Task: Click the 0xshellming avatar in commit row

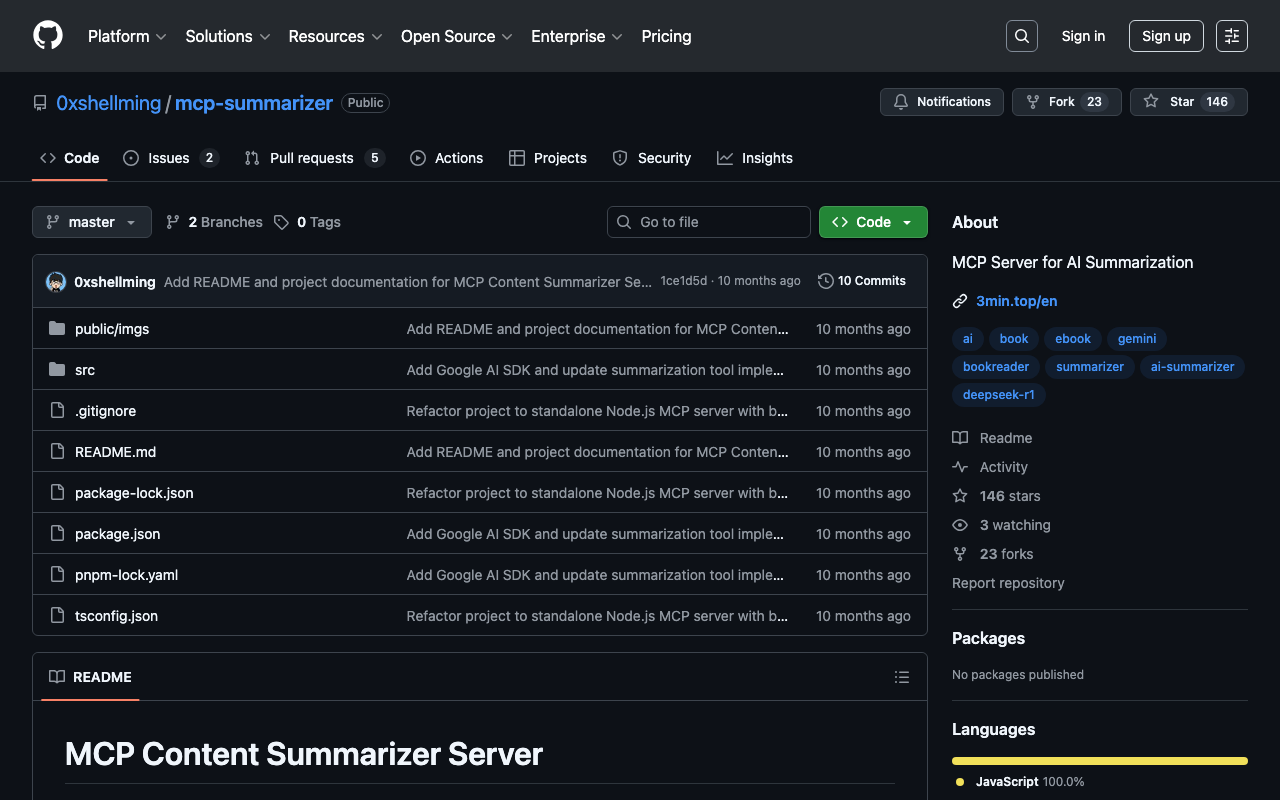Action: (56, 282)
